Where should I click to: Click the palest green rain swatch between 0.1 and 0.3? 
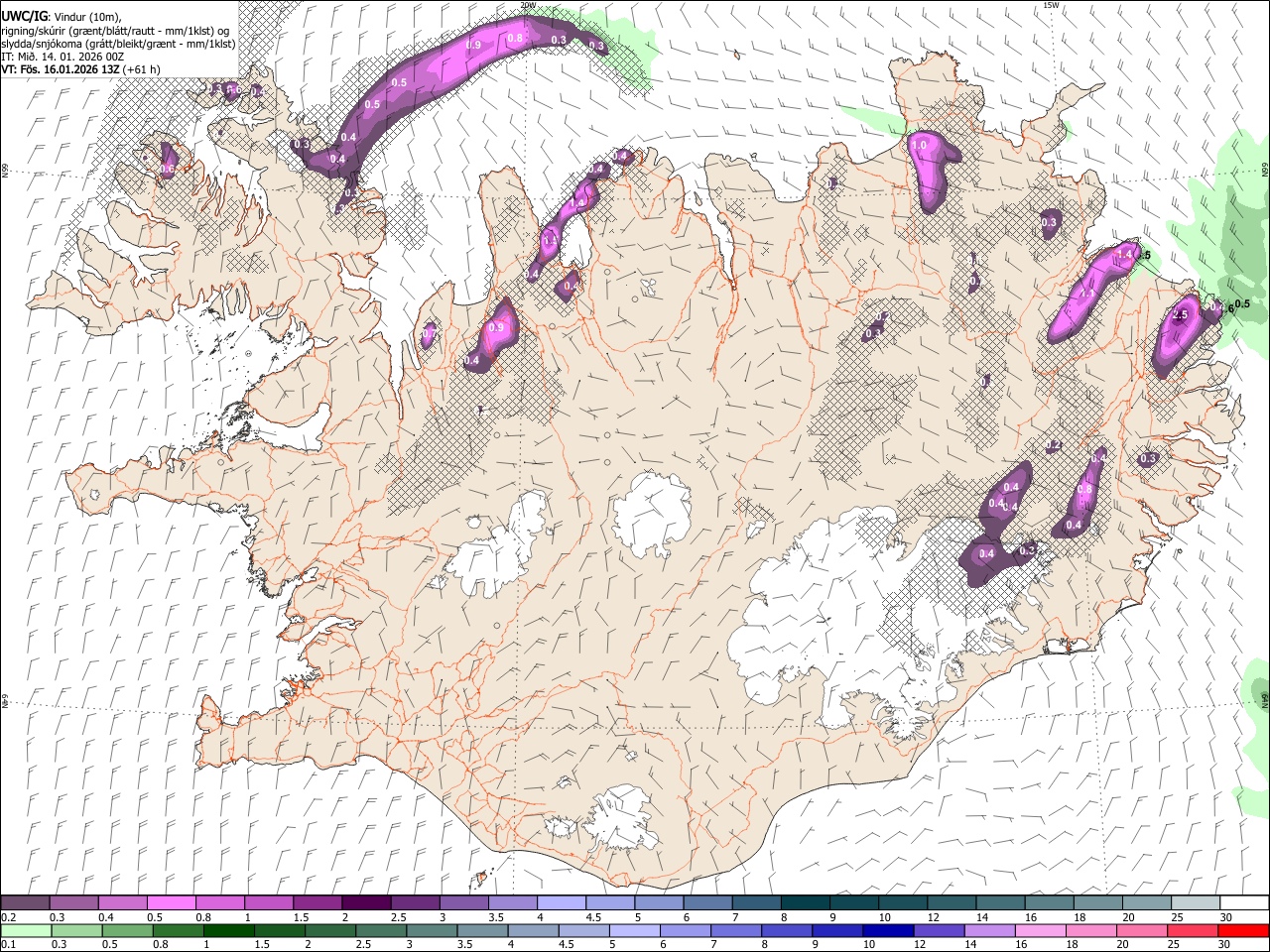[x=26, y=930]
